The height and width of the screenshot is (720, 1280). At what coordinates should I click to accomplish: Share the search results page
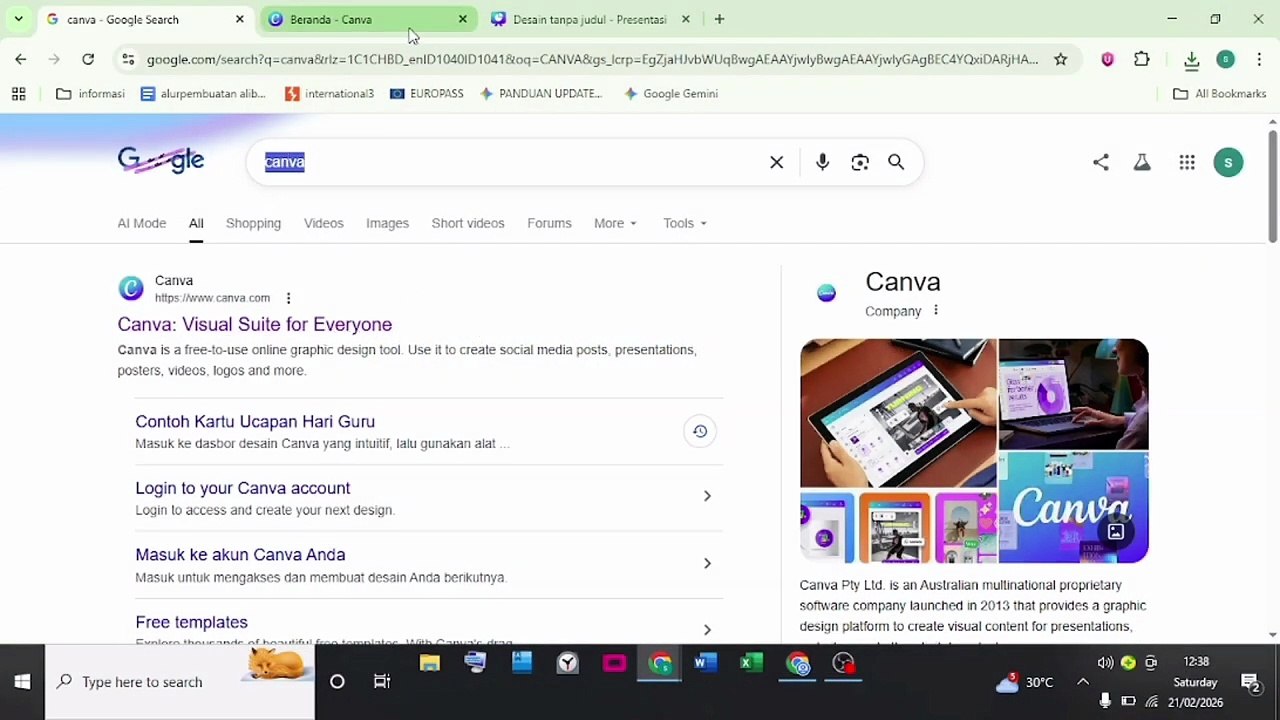(1101, 162)
